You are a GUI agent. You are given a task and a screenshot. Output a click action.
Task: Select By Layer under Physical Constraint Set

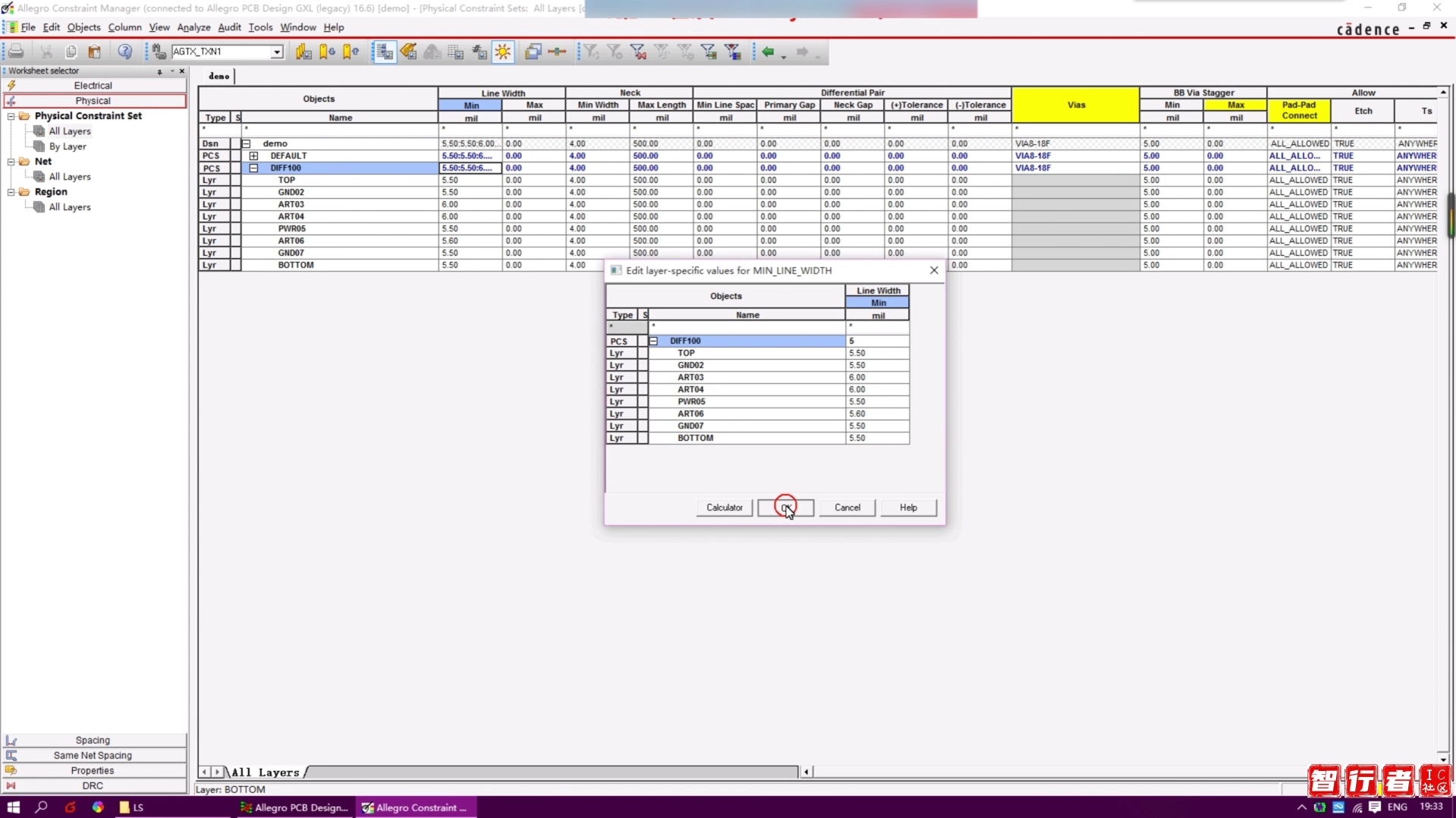click(68, 146)
